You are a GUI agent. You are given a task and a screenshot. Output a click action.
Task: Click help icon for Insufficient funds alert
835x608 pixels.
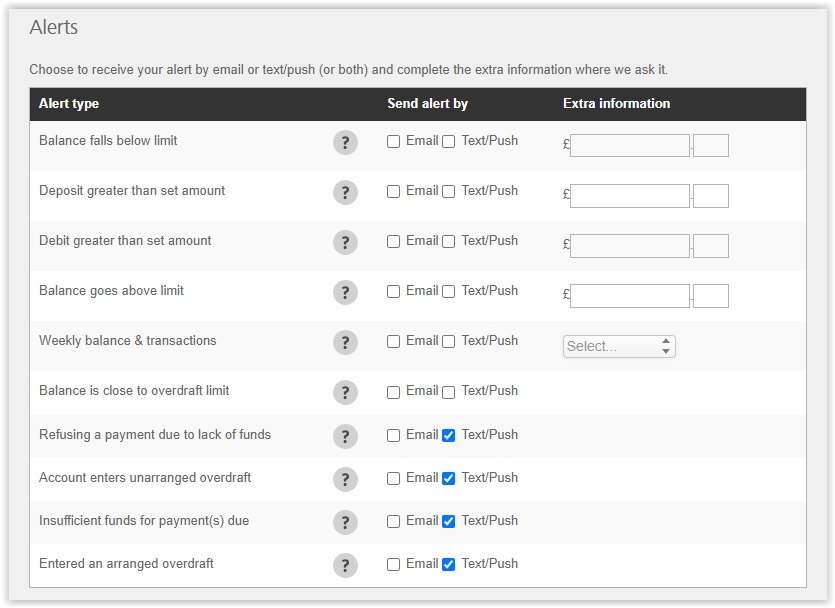click(345, 523)
